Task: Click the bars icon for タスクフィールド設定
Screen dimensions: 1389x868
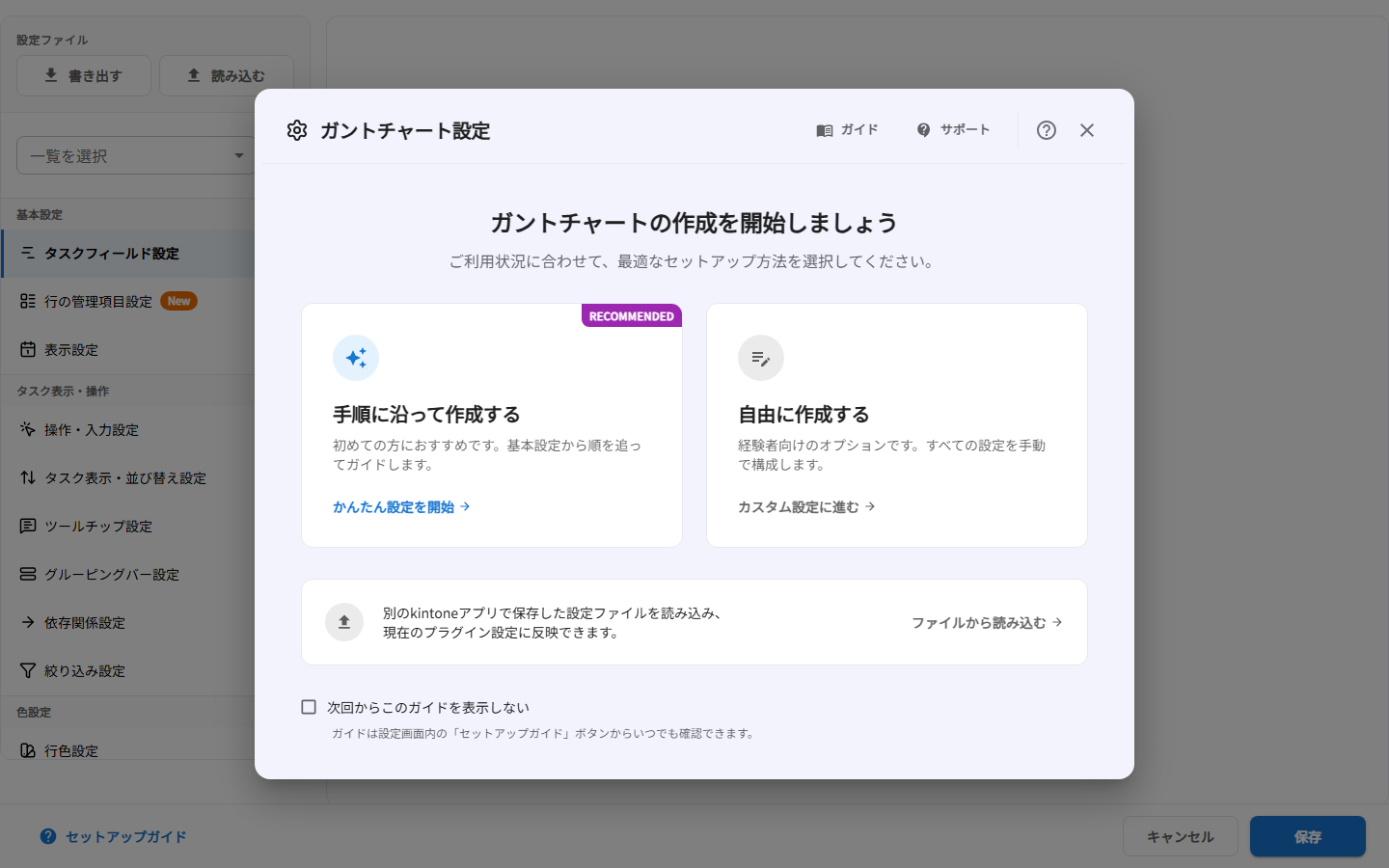Action: pos(28,253)
